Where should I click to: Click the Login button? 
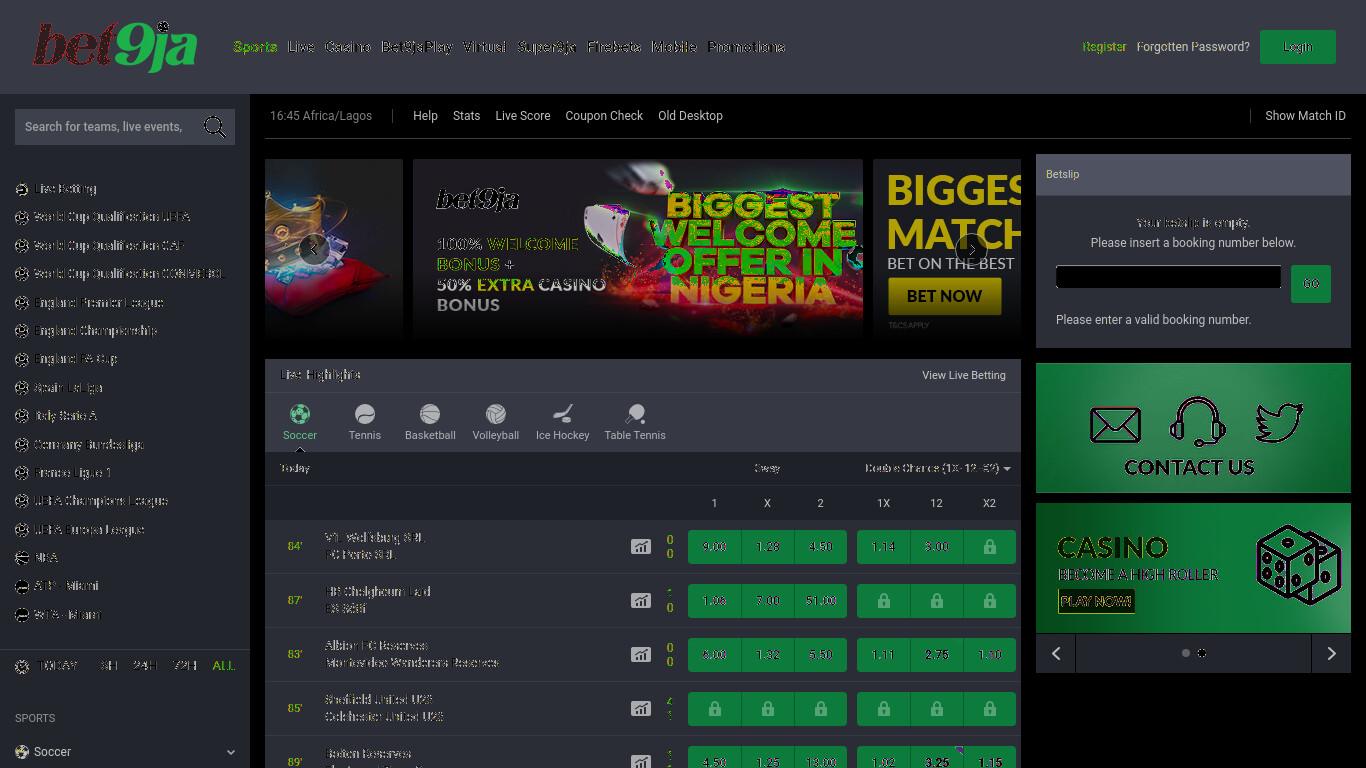pos(1298,47)
